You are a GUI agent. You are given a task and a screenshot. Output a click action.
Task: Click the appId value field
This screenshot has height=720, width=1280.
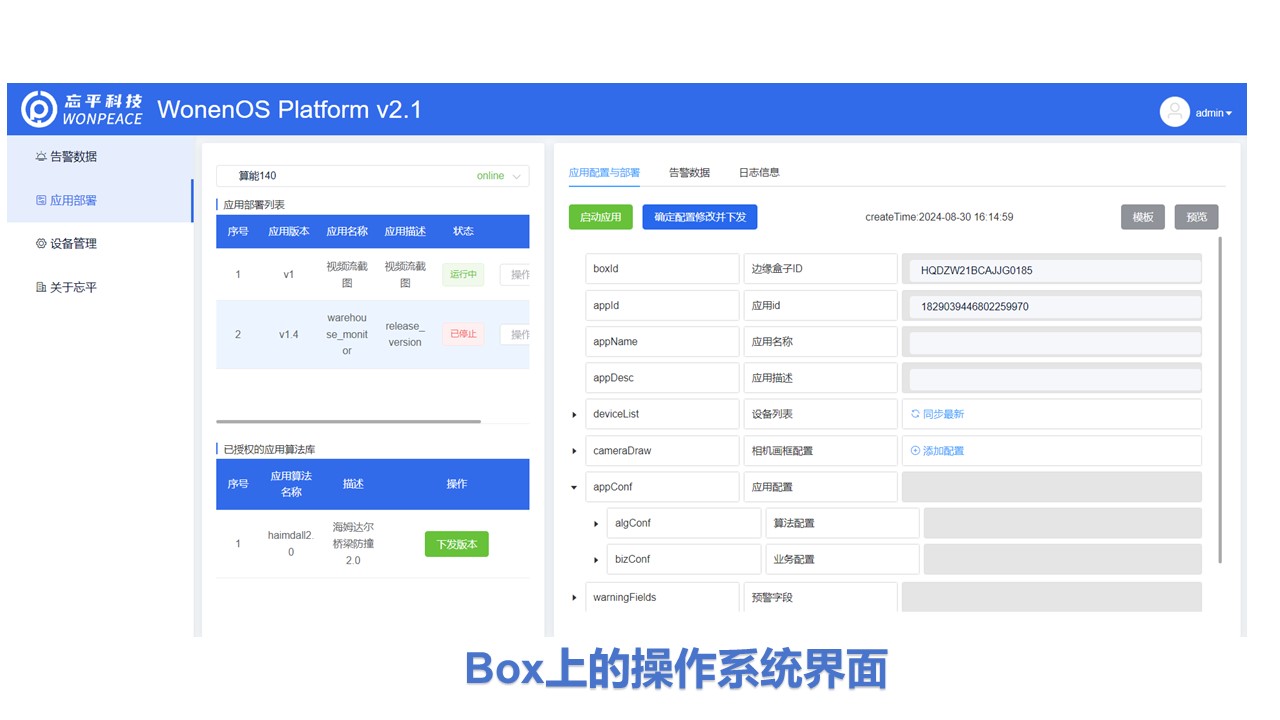(x=1055, y=306)
